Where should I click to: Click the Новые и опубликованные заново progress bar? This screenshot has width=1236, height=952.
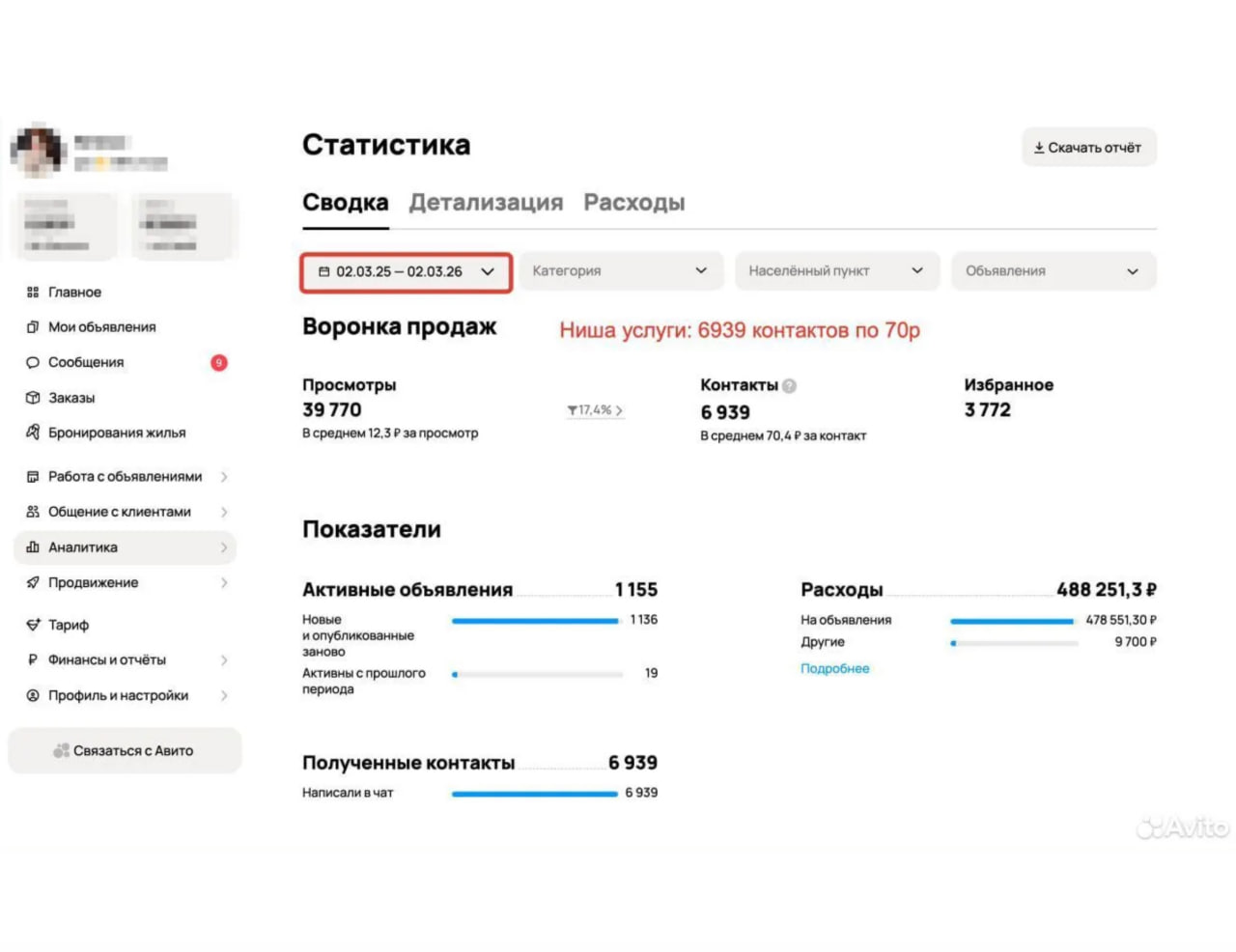click(x=535, y=621)
